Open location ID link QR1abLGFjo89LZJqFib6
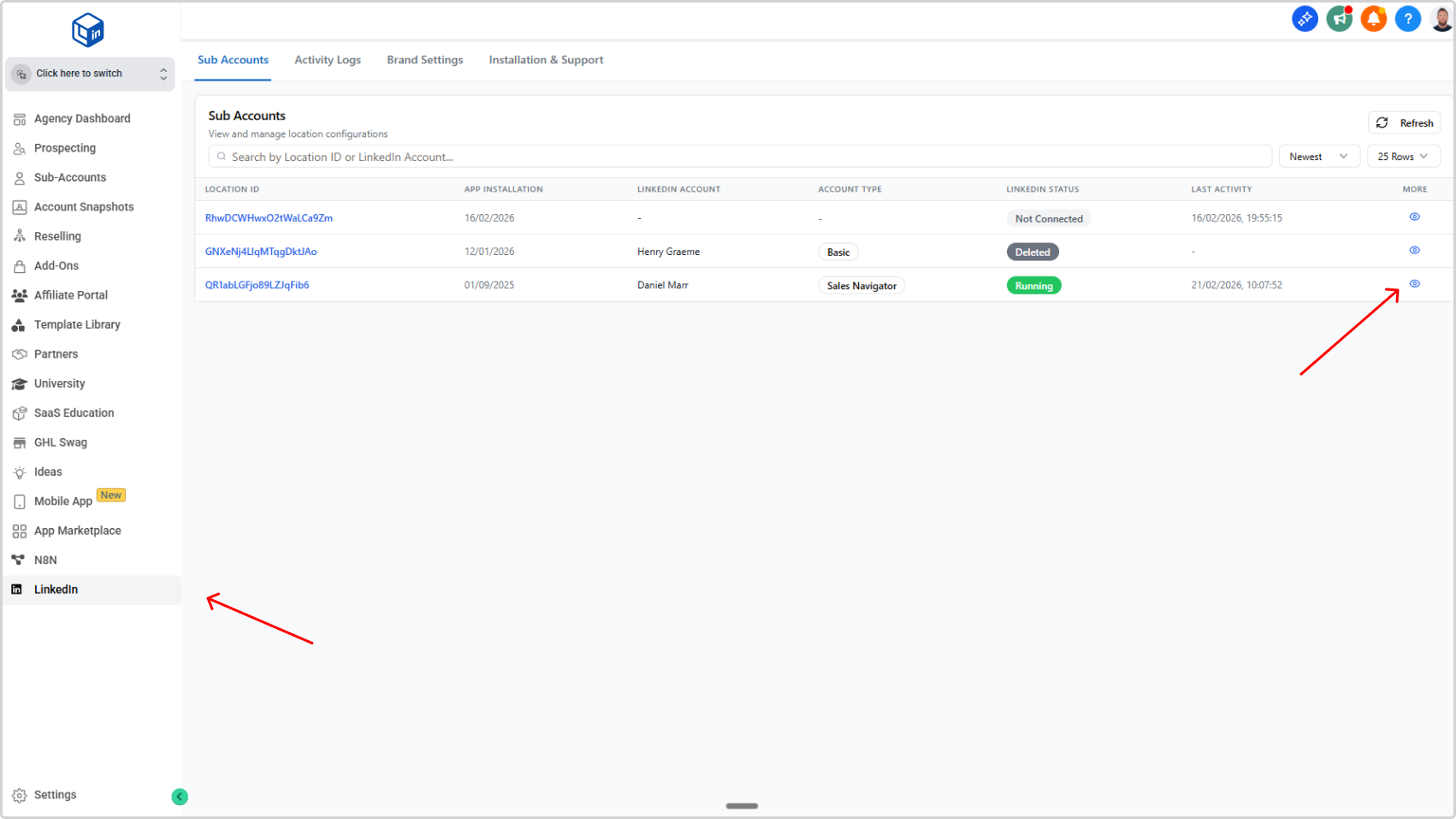This screenshot has width=1456, height=819. coord(257,285)
